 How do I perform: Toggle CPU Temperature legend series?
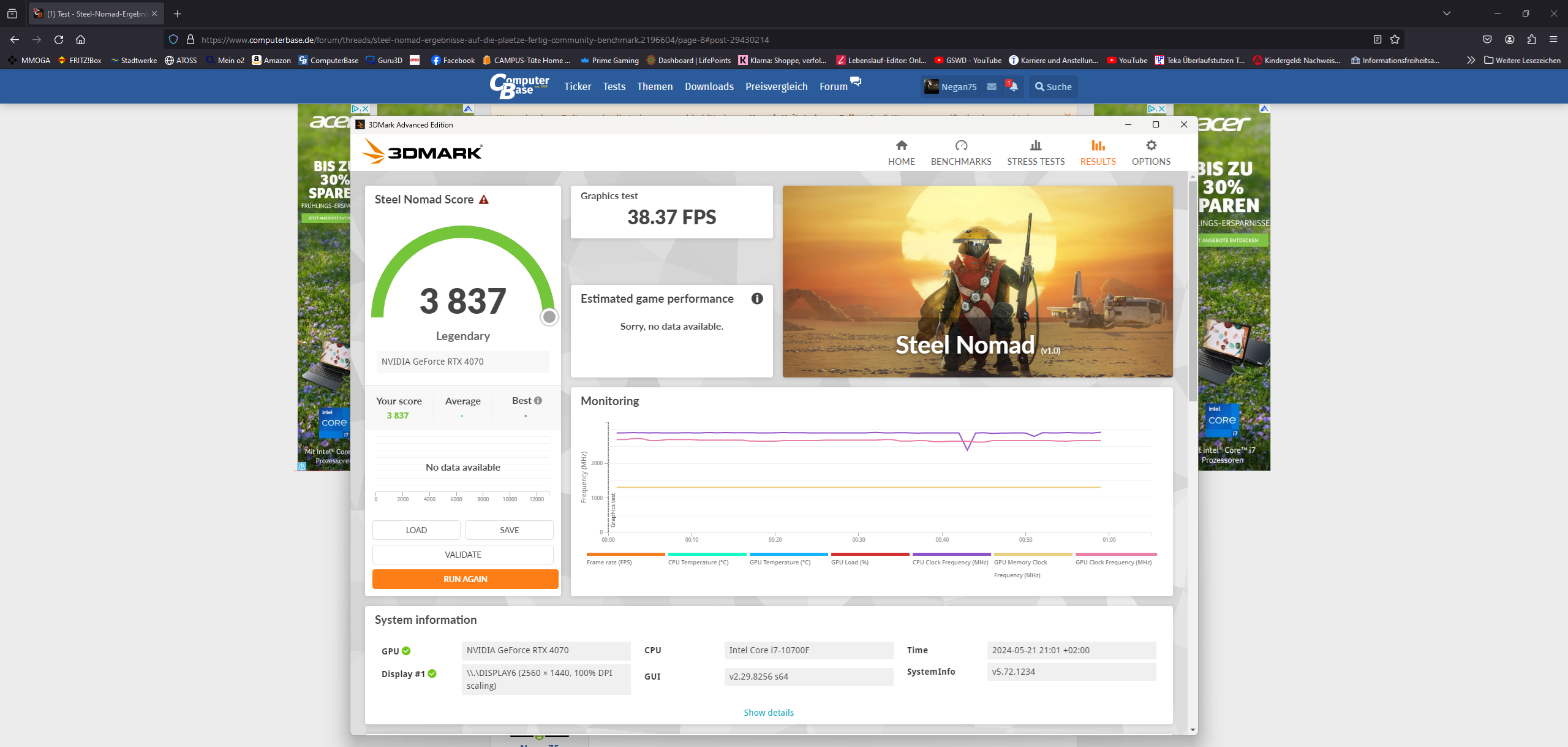click(698, 562)
